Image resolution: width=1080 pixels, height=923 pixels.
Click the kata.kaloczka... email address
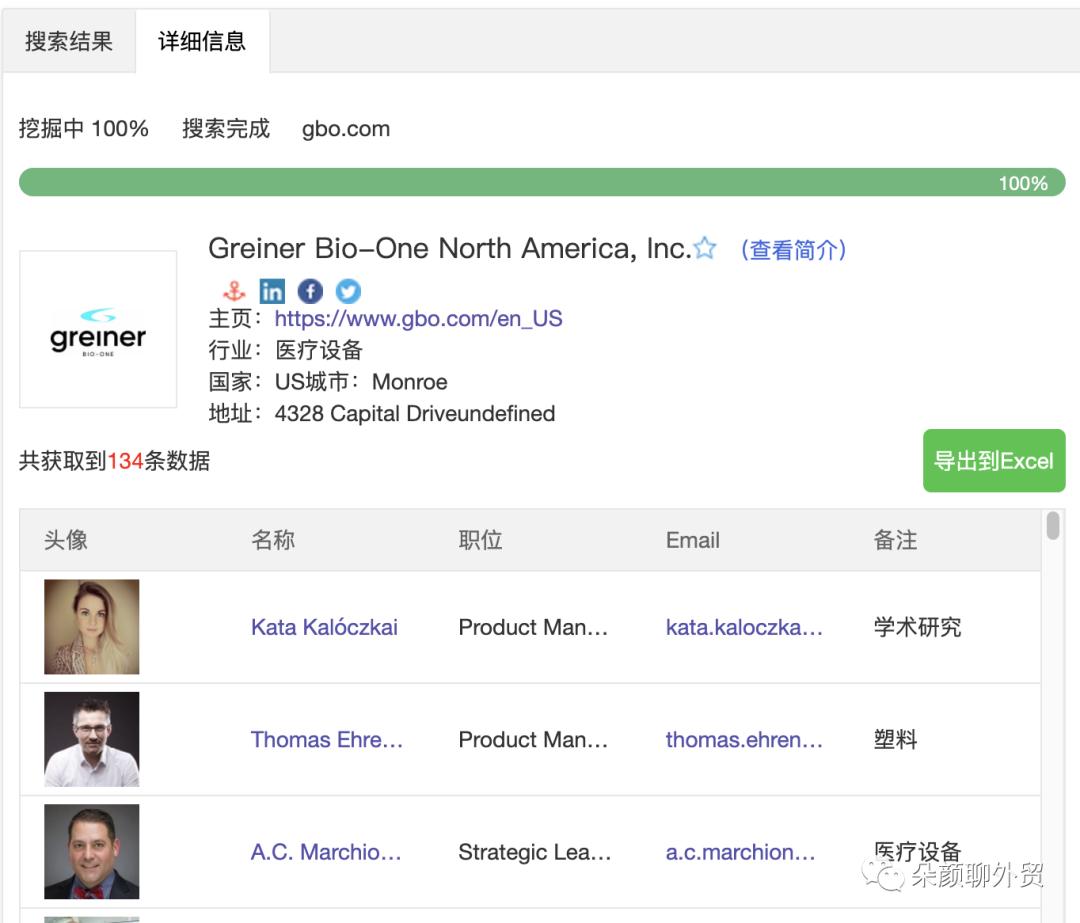tap(744, 627)
